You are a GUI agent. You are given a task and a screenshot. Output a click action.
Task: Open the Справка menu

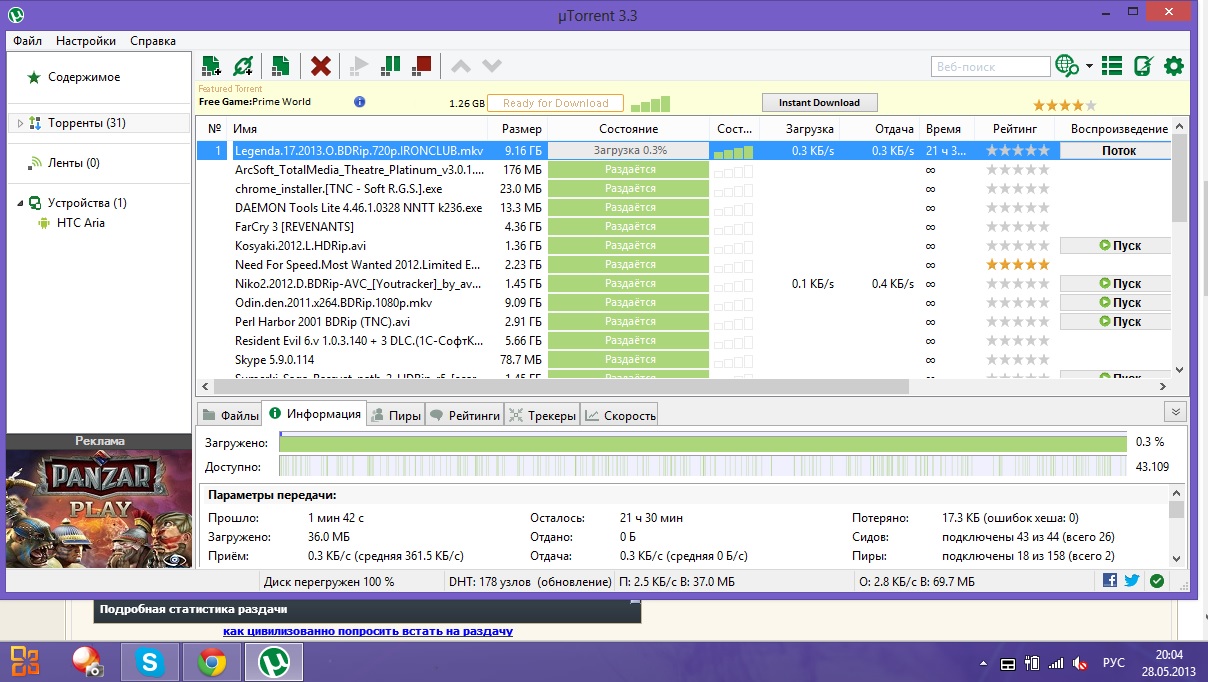153,41
